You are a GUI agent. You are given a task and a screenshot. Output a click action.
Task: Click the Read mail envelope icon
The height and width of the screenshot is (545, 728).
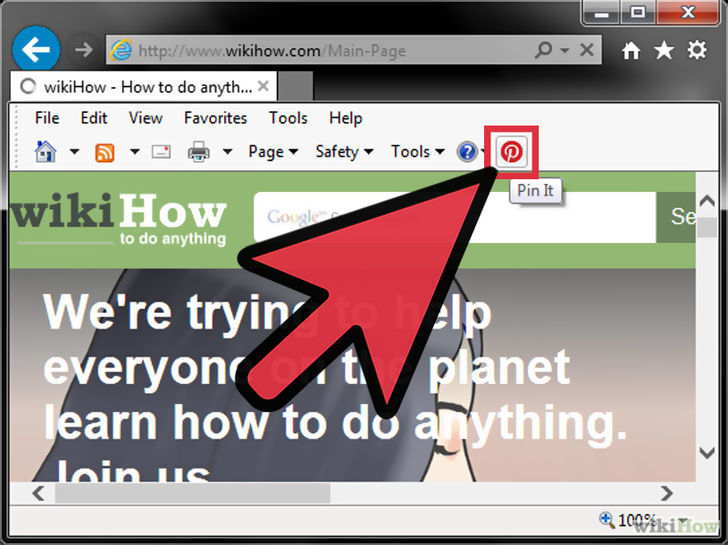161,151
